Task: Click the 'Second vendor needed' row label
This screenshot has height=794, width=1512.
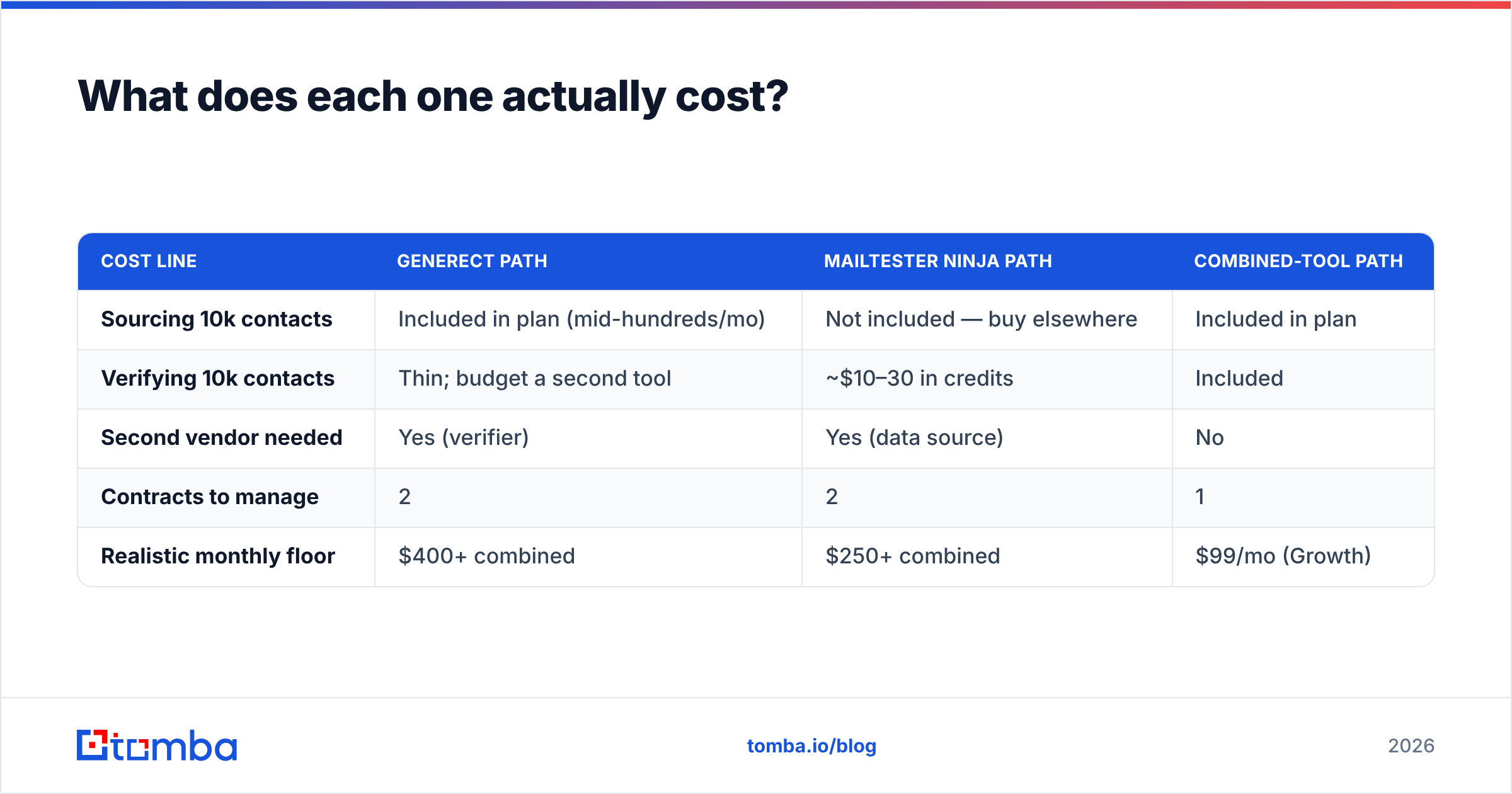Action: tap(222, 438)
